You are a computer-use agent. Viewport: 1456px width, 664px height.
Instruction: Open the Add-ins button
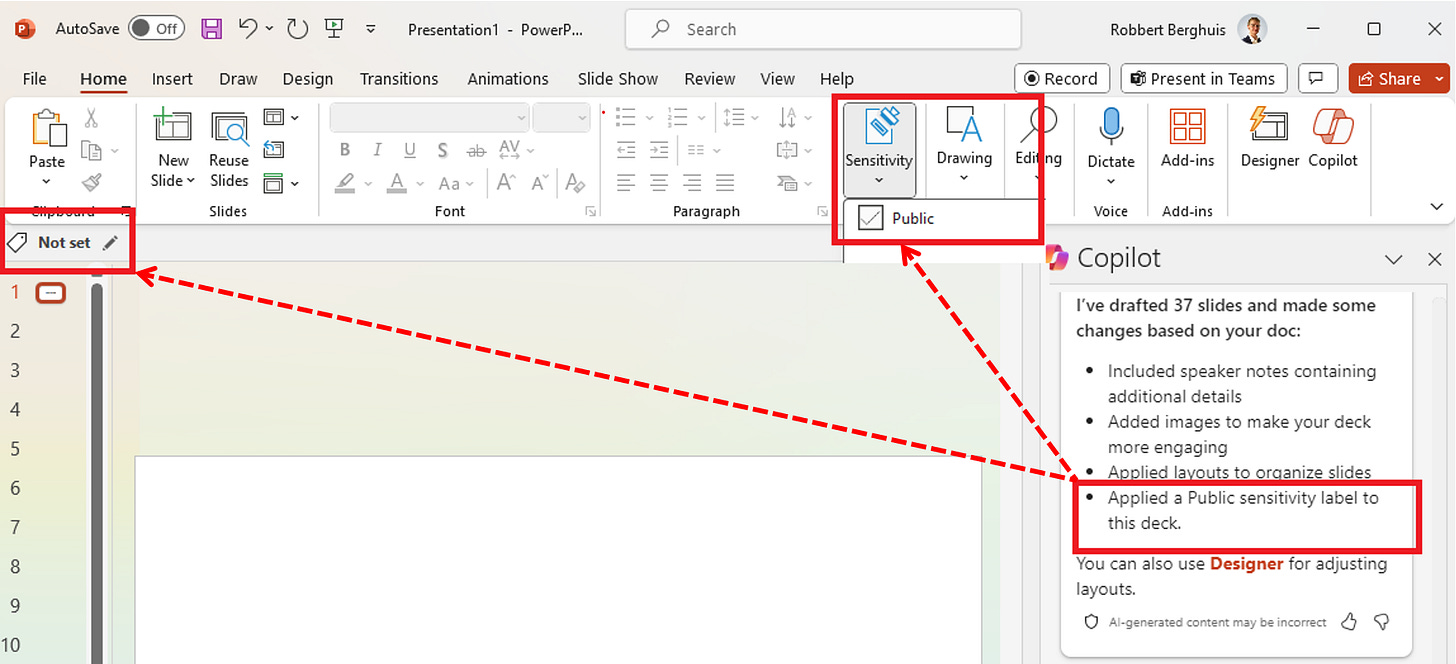point(1188,138)
